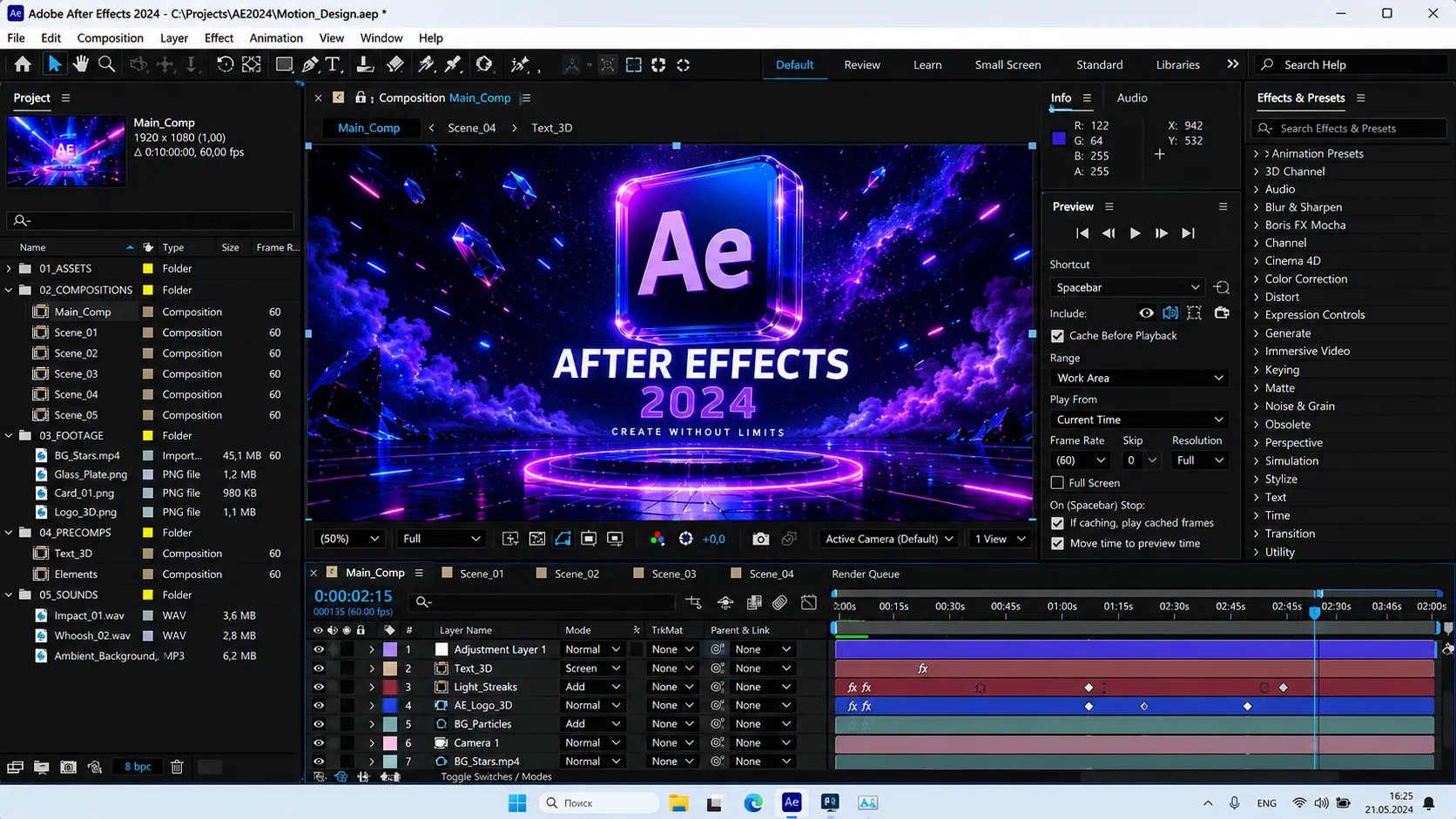Switch to Small Screen workspace

pos(1008,64)
